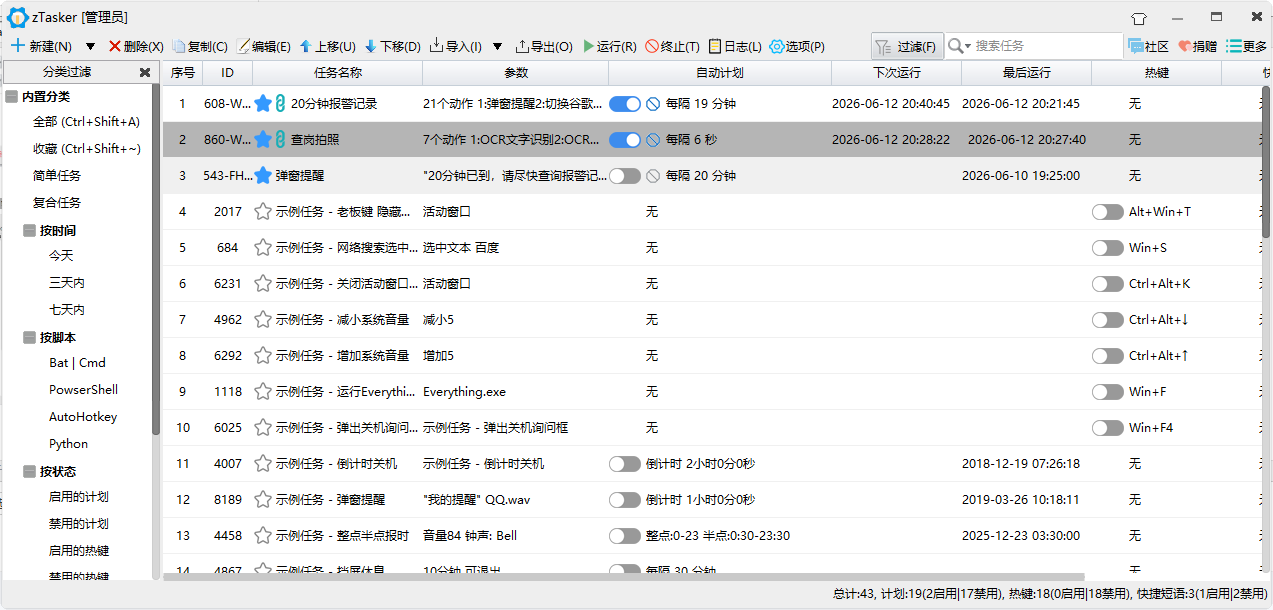
Task: Click the chain icon of 查岗拍照
Action: pyautogui.click(x=281, y=140)
